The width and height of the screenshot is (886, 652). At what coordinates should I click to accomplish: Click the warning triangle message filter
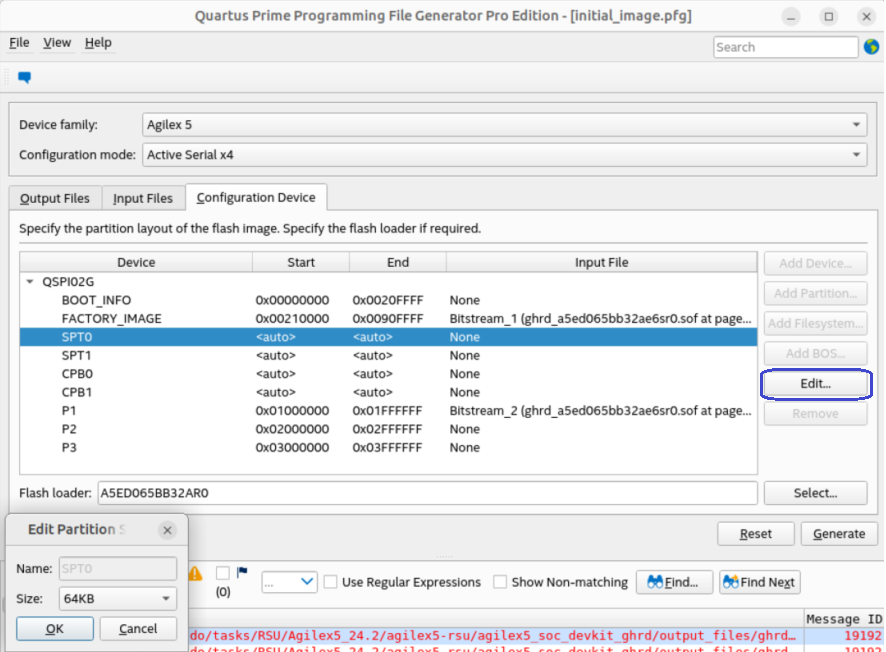[x=195, y=573]
